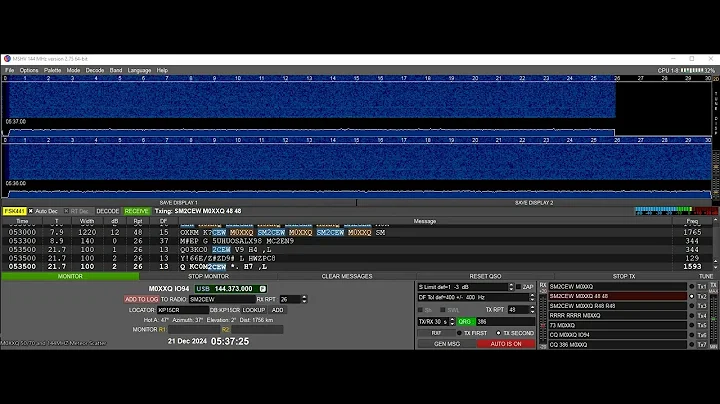This screenshot has height=404, width=720.
Task: Select the TX SECOND radio button
Action: (x=498, y=333)
